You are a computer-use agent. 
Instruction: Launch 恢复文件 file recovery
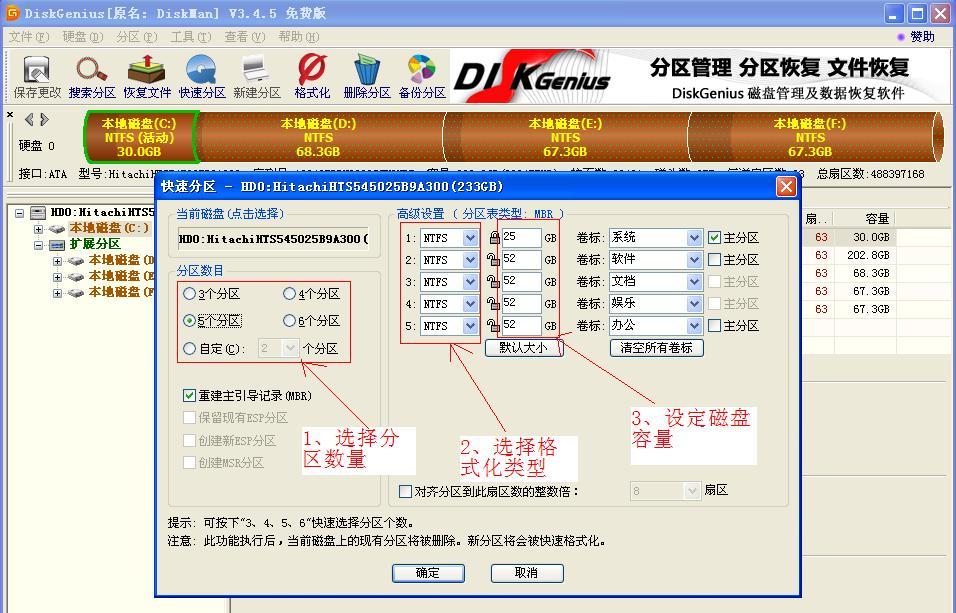(x=148, y=76)
